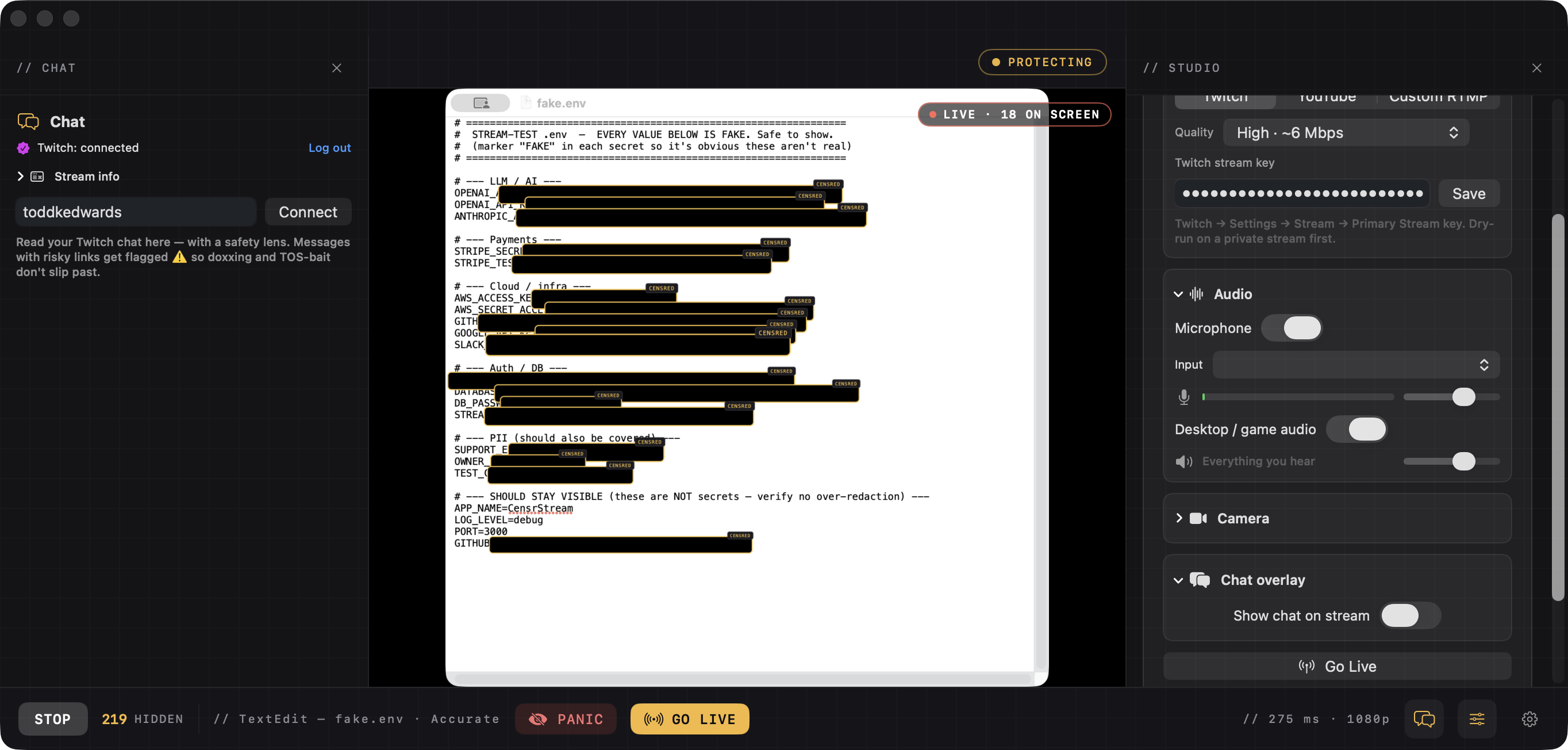The width and height of the screenshot is (1568, 750).
Task: Click the Audio waveform icon
Action: point(1197,294)
